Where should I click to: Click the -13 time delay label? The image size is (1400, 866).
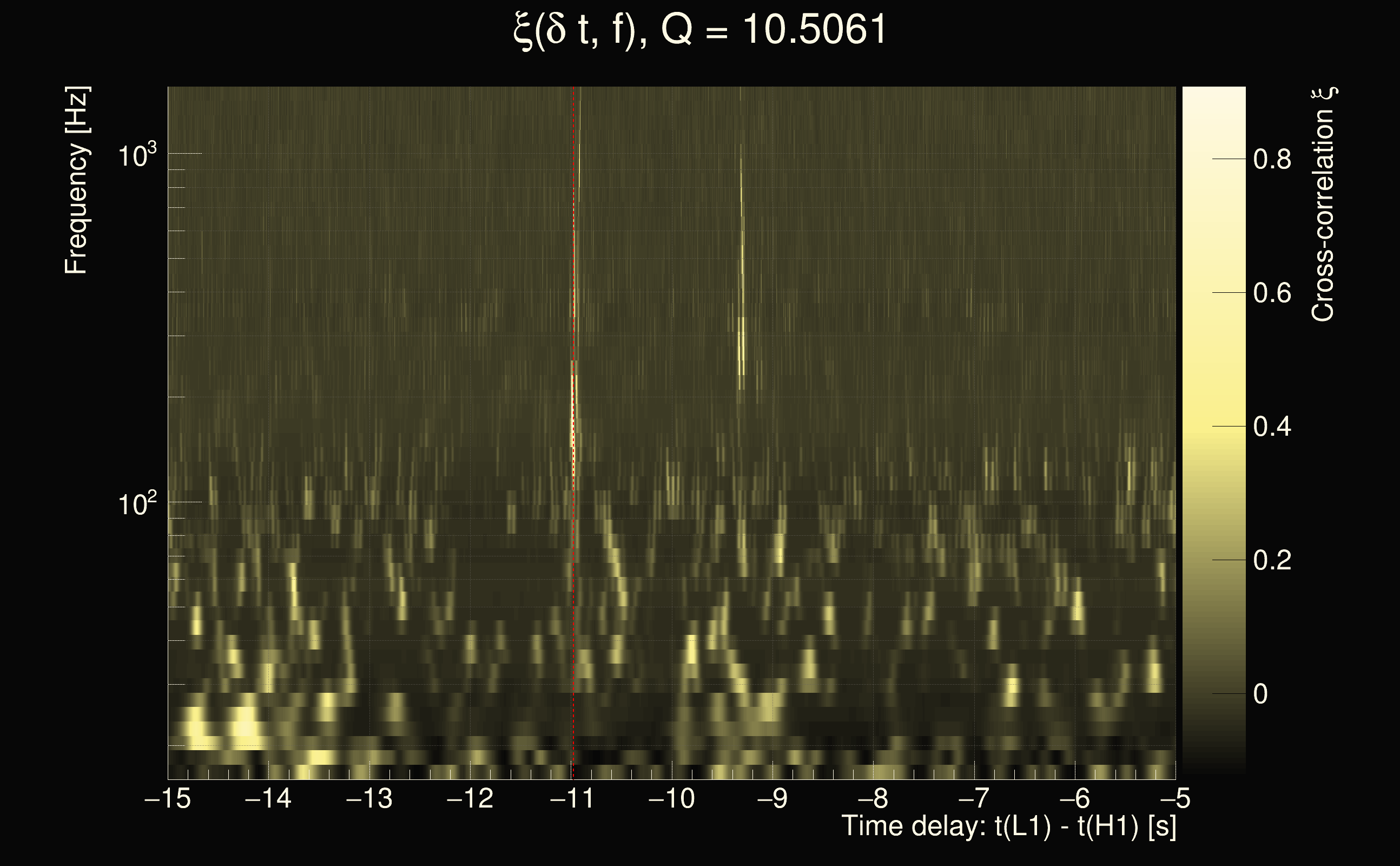369,798
